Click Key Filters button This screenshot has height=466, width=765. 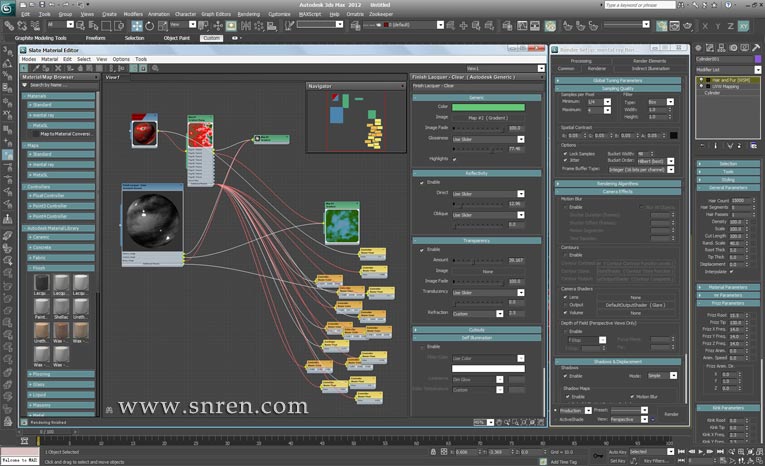(655, 461)
